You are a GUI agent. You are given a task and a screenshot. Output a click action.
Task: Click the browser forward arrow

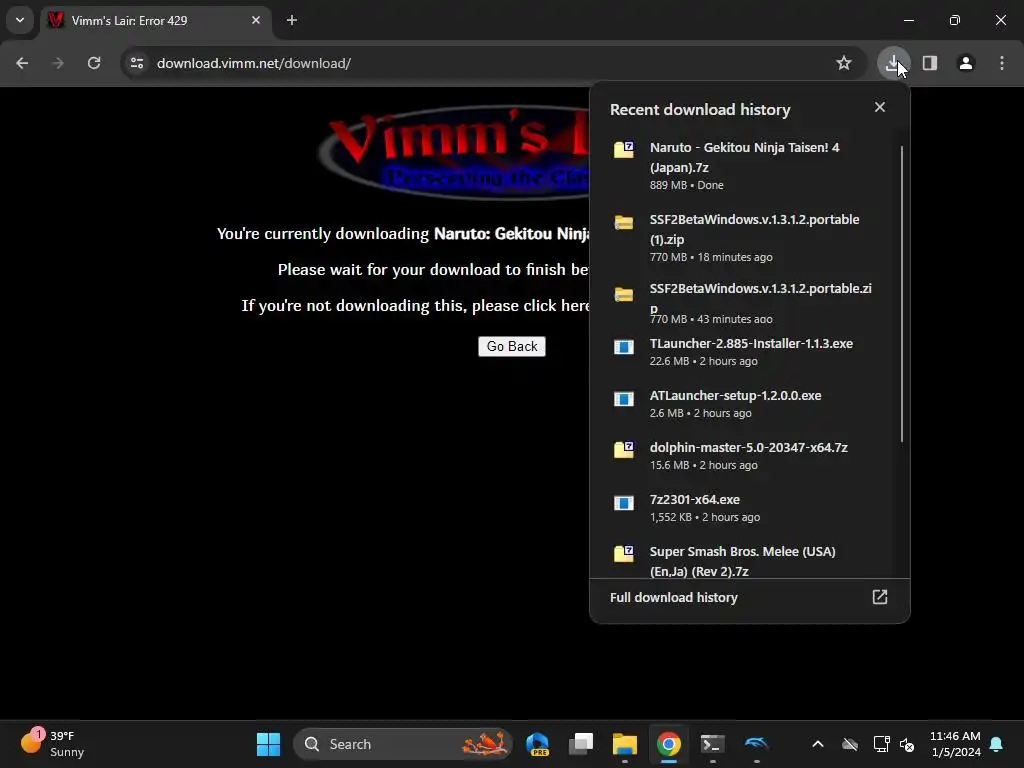58,63
